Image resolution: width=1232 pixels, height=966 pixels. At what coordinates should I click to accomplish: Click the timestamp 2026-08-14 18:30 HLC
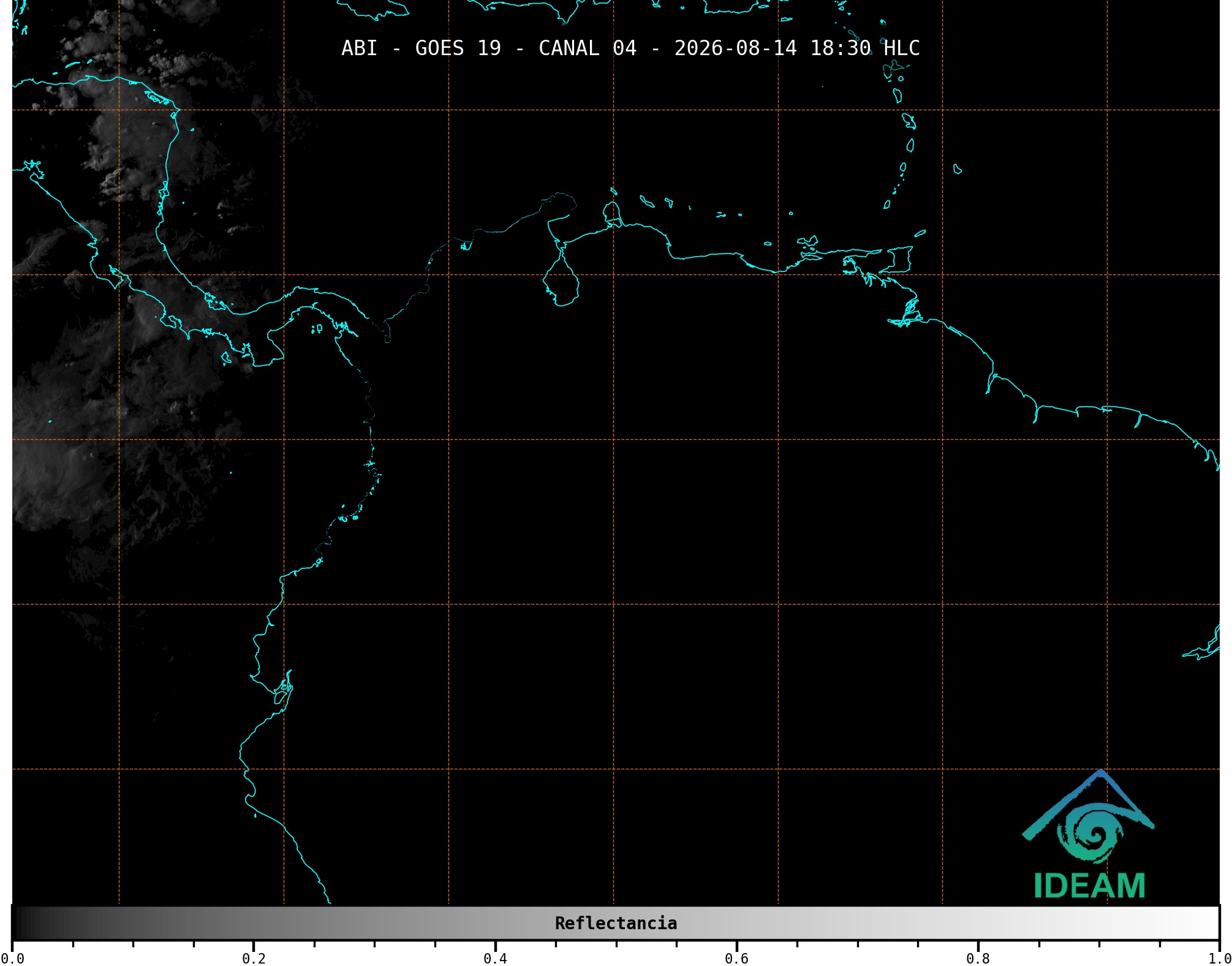click(x=797, y=48)
